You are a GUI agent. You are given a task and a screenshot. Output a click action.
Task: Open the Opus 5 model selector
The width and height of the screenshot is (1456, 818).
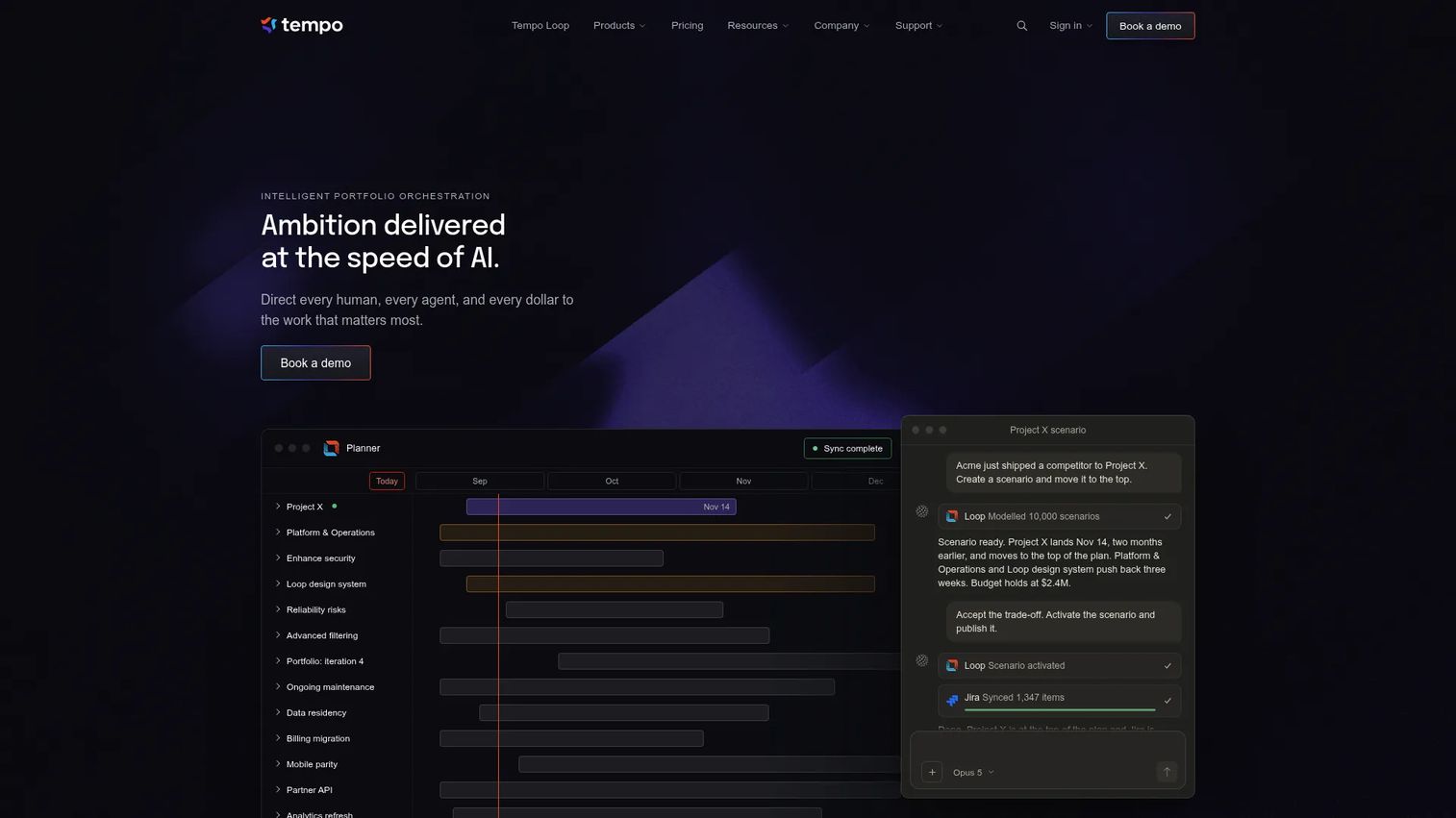pyautogui.click(x=973, y=772)
